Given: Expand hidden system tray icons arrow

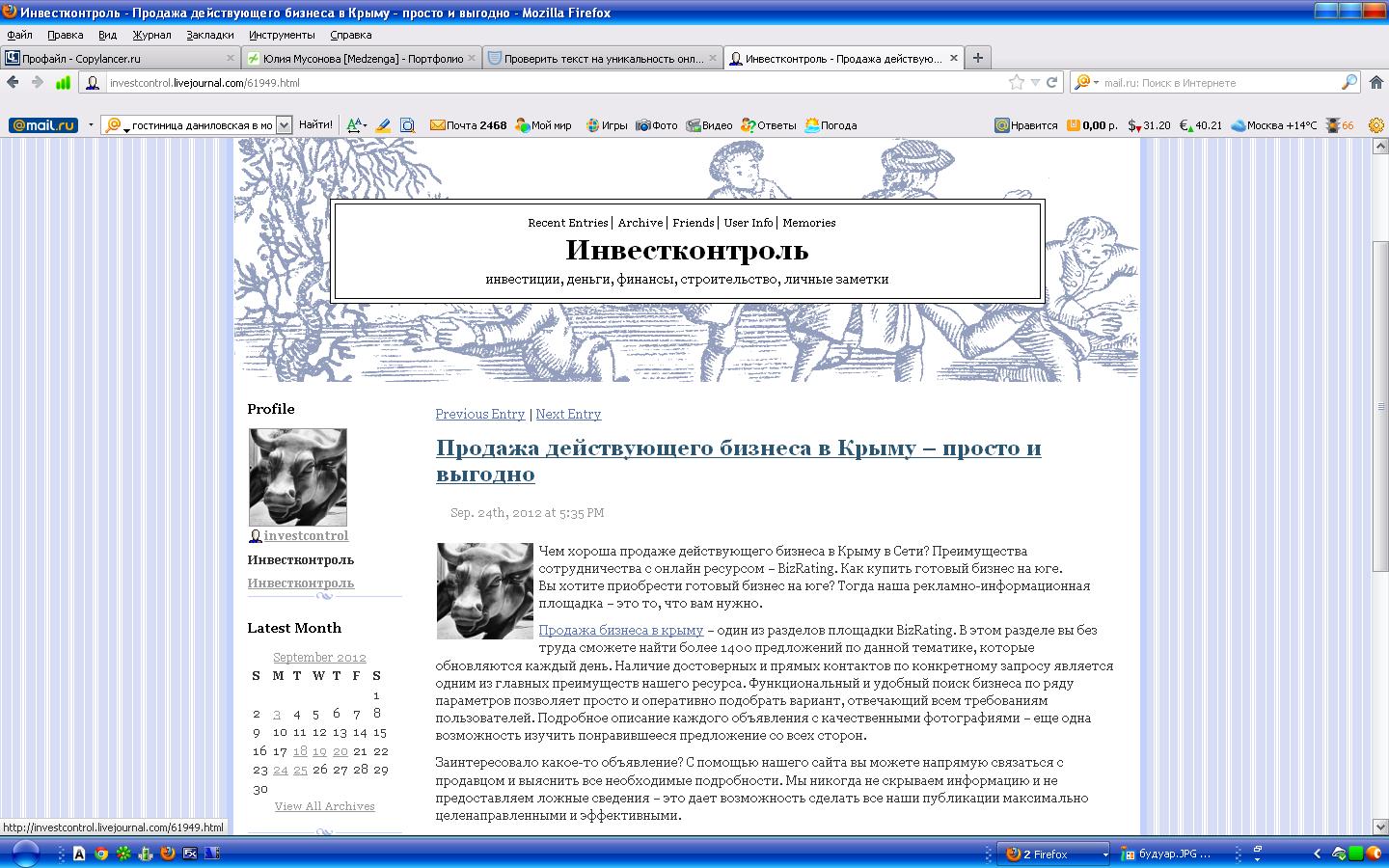Looking at the screenshot, I should pos(1317,854).
